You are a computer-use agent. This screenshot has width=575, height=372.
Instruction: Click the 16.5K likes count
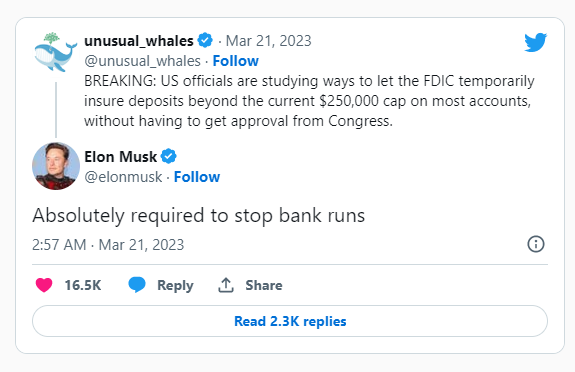point(83,285)
